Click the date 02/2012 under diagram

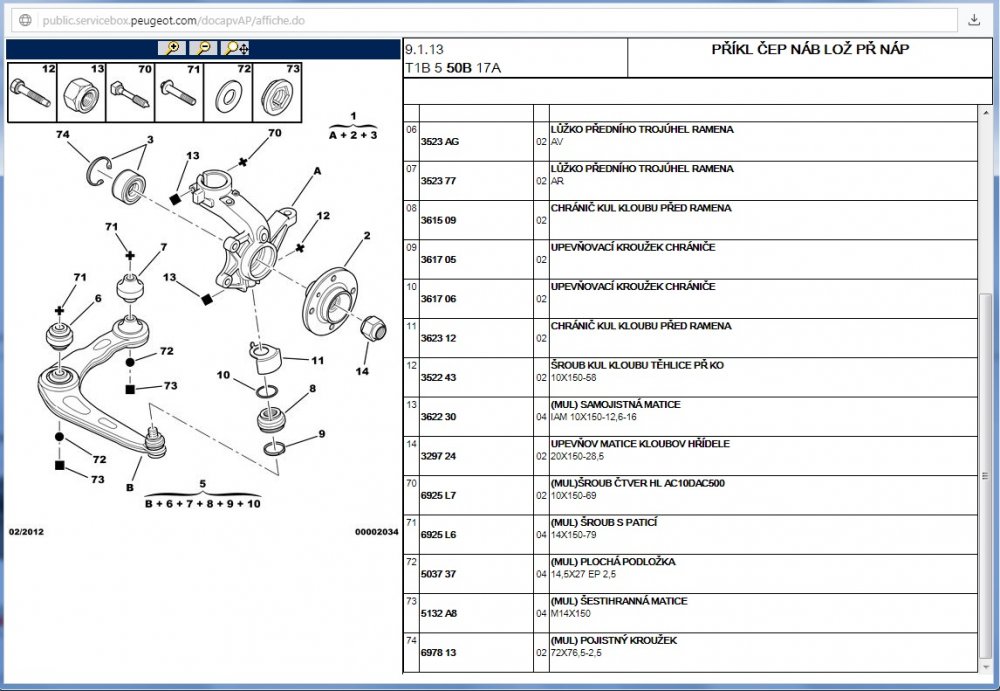pos(26,531)
